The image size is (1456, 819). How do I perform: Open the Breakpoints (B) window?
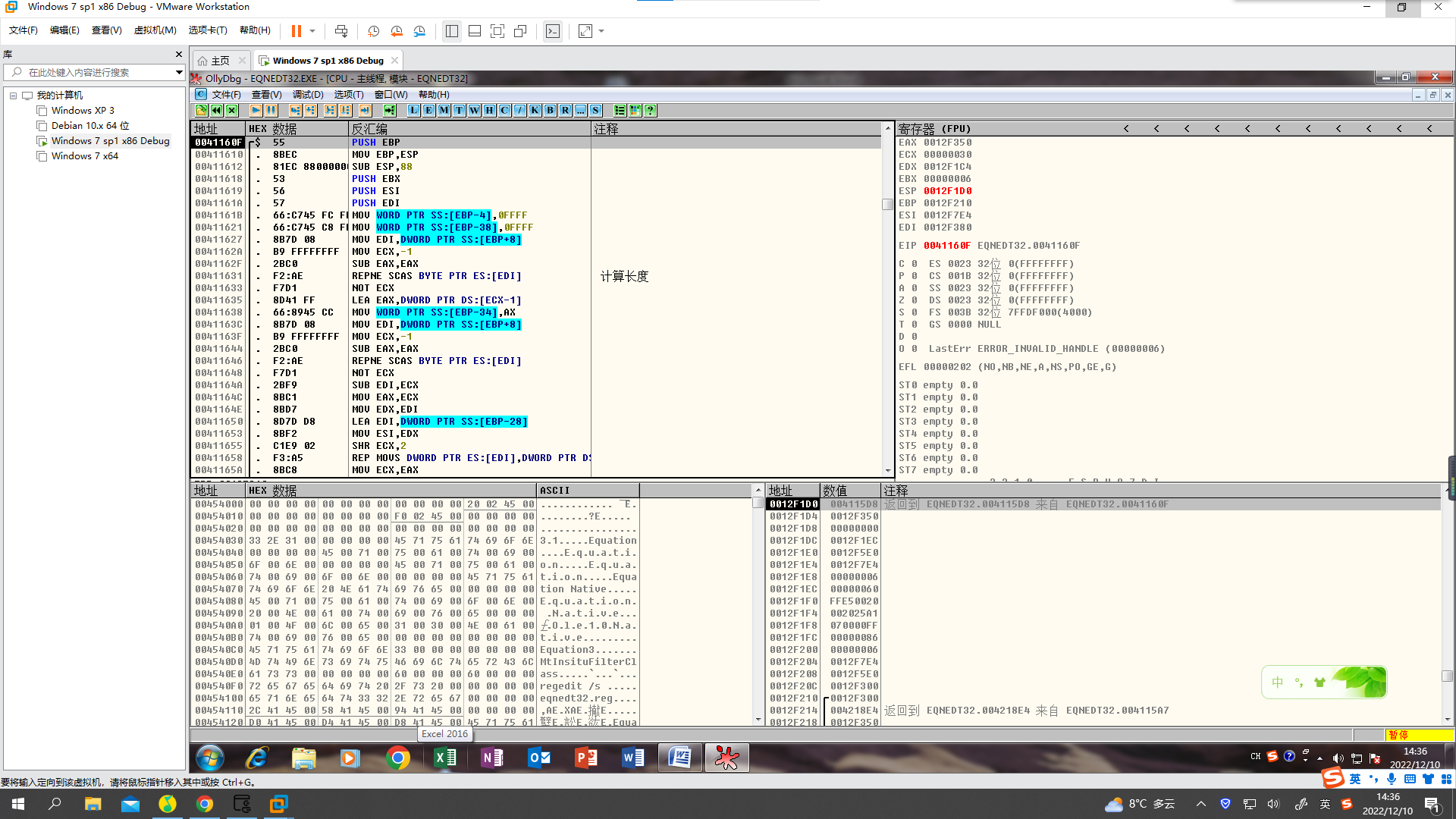pos(550,111)
